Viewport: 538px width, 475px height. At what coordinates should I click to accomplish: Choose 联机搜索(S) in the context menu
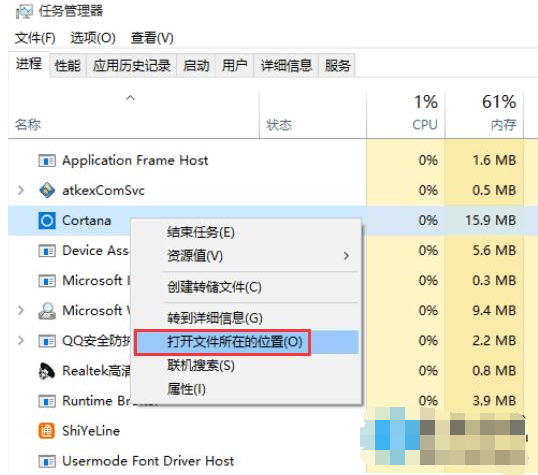[x=201, y=366]
